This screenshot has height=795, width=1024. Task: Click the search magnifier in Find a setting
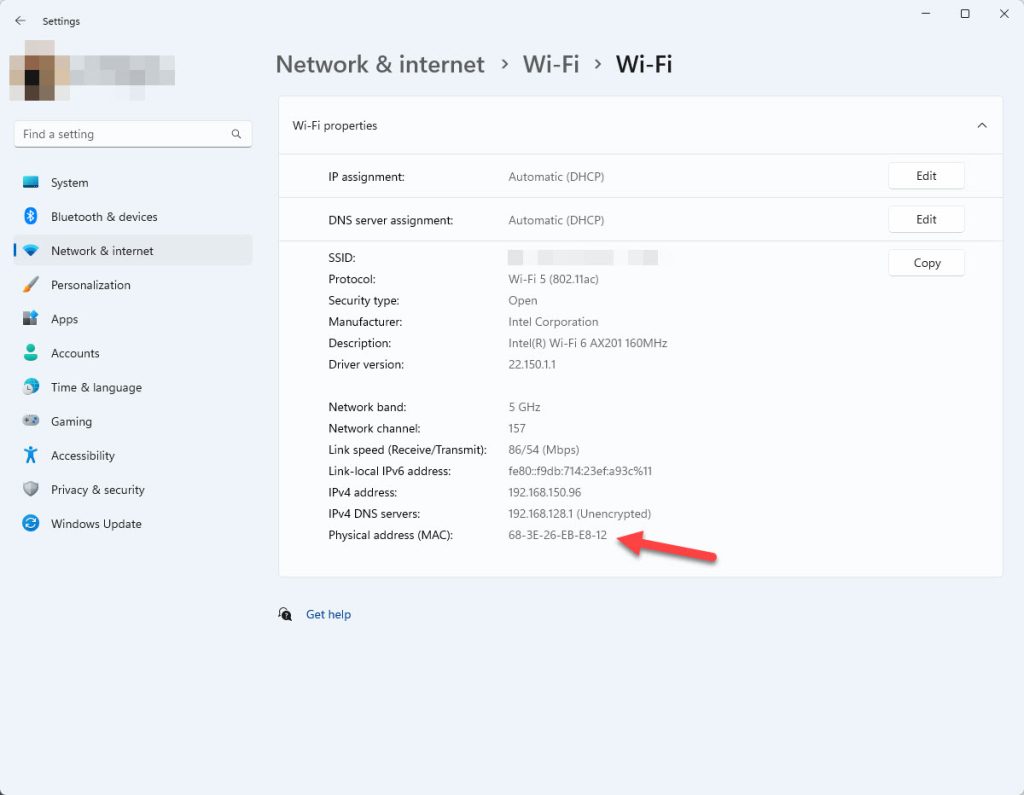pos(236,133)
